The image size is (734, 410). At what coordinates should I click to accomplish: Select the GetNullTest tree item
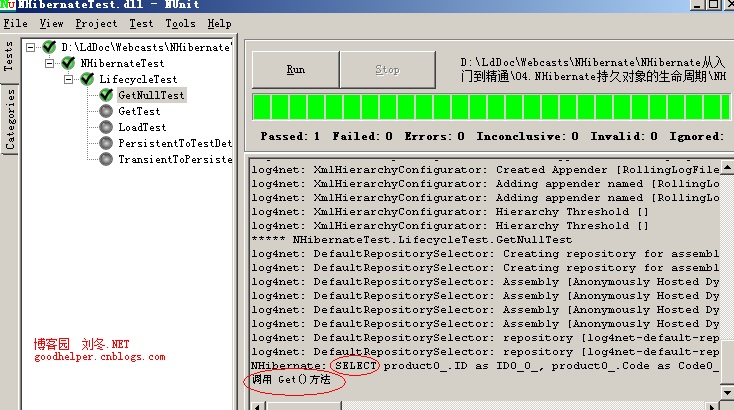[151, 95]
